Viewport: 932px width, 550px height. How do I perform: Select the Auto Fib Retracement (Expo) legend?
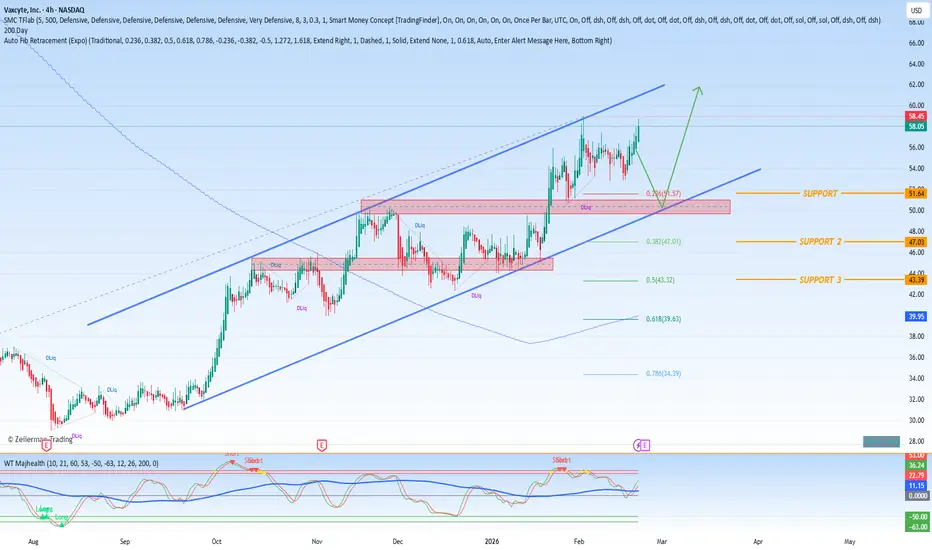pos(308,40)
